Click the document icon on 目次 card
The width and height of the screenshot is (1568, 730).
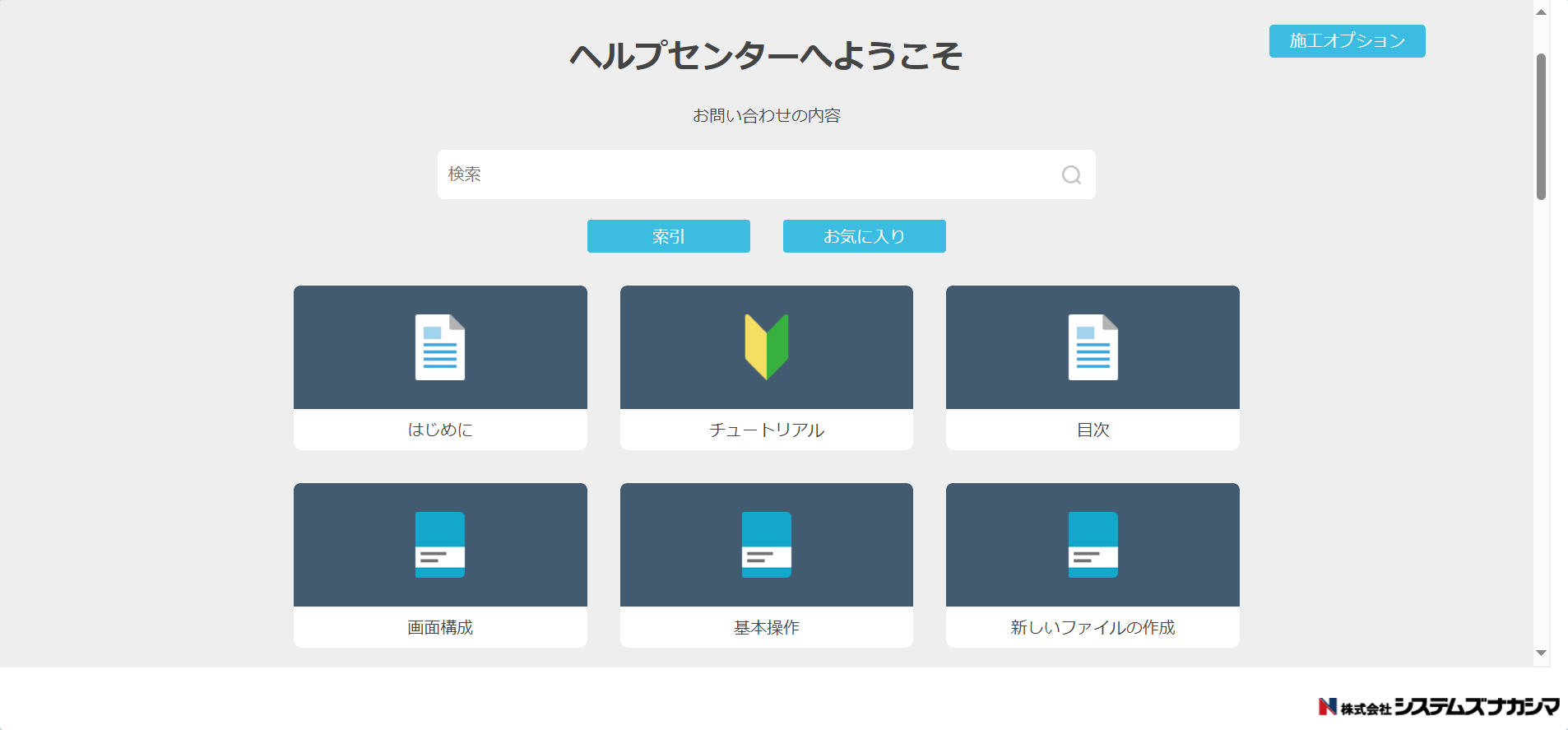(x=1092, y=347)
